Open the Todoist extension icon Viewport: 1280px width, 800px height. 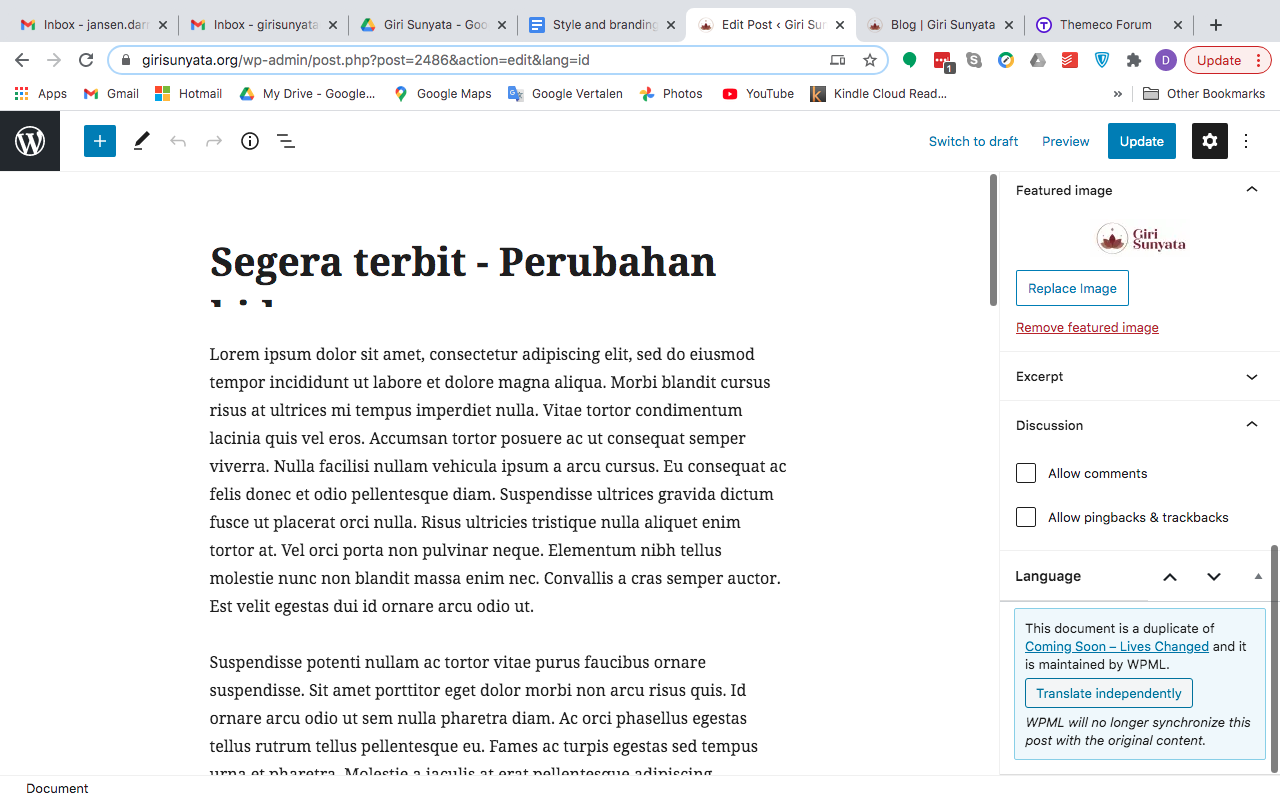(1070, 60)
